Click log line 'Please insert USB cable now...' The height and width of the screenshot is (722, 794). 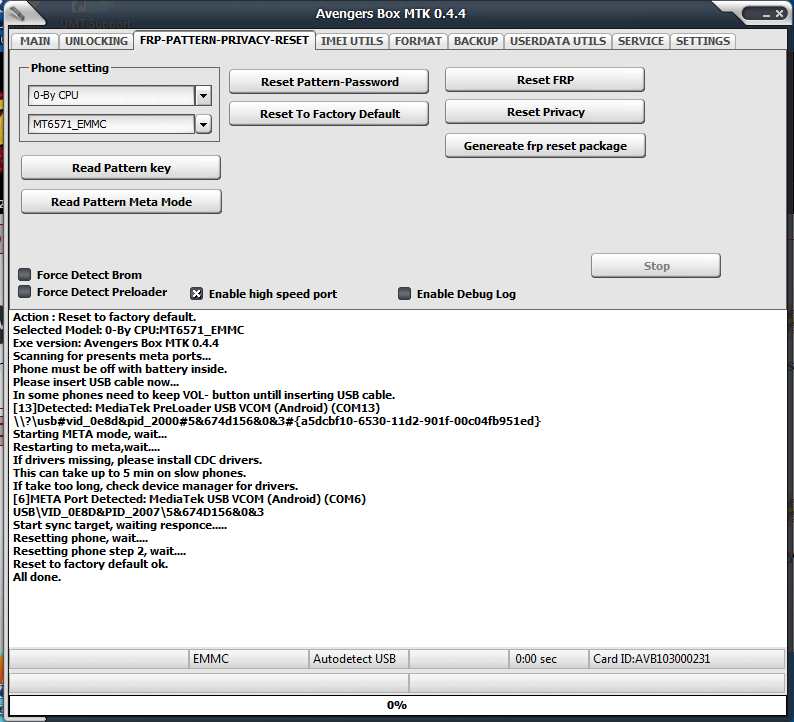[x=96, y=382]
